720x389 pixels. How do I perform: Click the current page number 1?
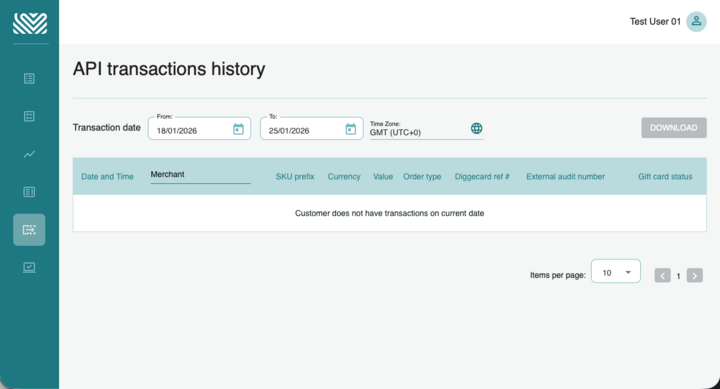[x=678, y=276]
